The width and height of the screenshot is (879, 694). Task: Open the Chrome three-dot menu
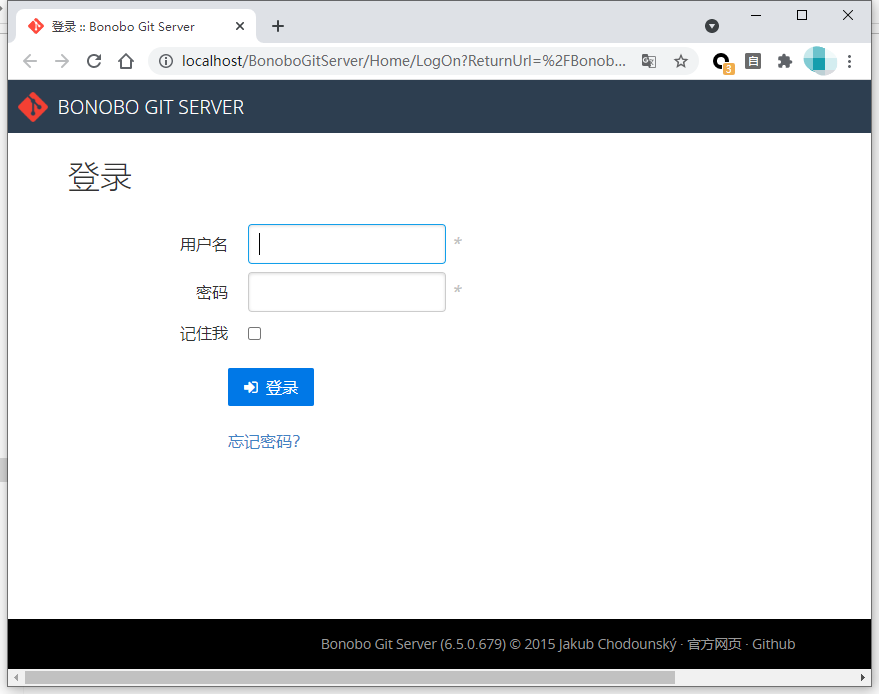click(x=850, y=61)
